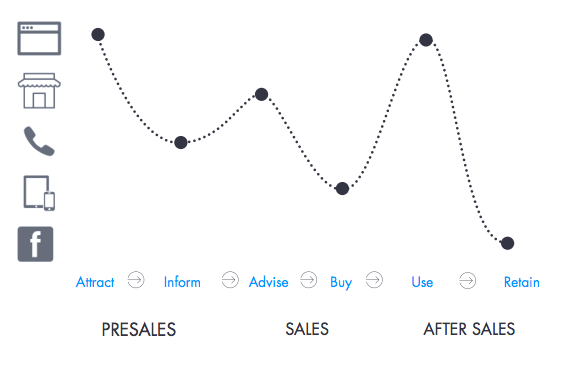This screenshot has height=371, width=585.
Task: Open the Attract stage link
Action: (x=95, y=282)
